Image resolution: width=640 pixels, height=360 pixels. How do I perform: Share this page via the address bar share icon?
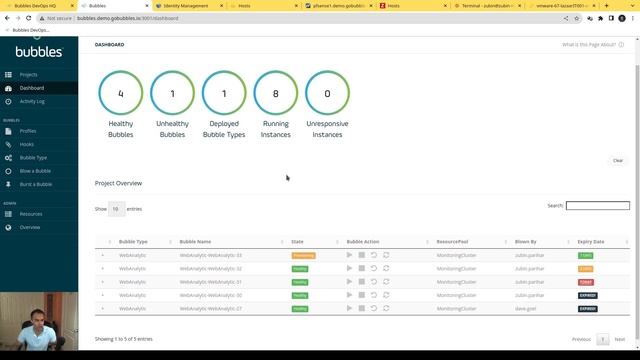pyautogui.click(x=566, y=18)
